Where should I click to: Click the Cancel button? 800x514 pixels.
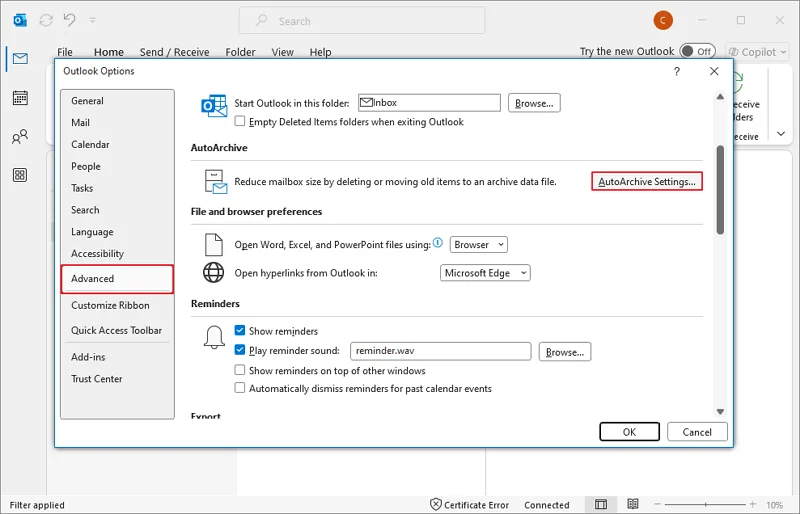click(697, 432)
